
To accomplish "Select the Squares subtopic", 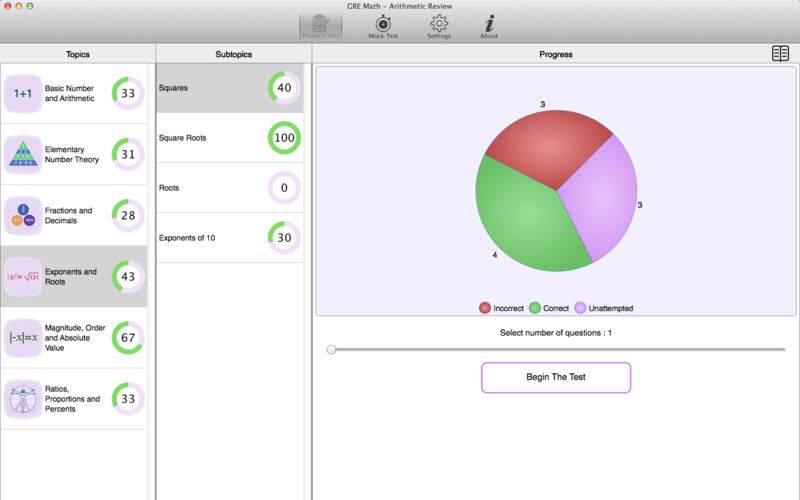I will tap(230, 88).
